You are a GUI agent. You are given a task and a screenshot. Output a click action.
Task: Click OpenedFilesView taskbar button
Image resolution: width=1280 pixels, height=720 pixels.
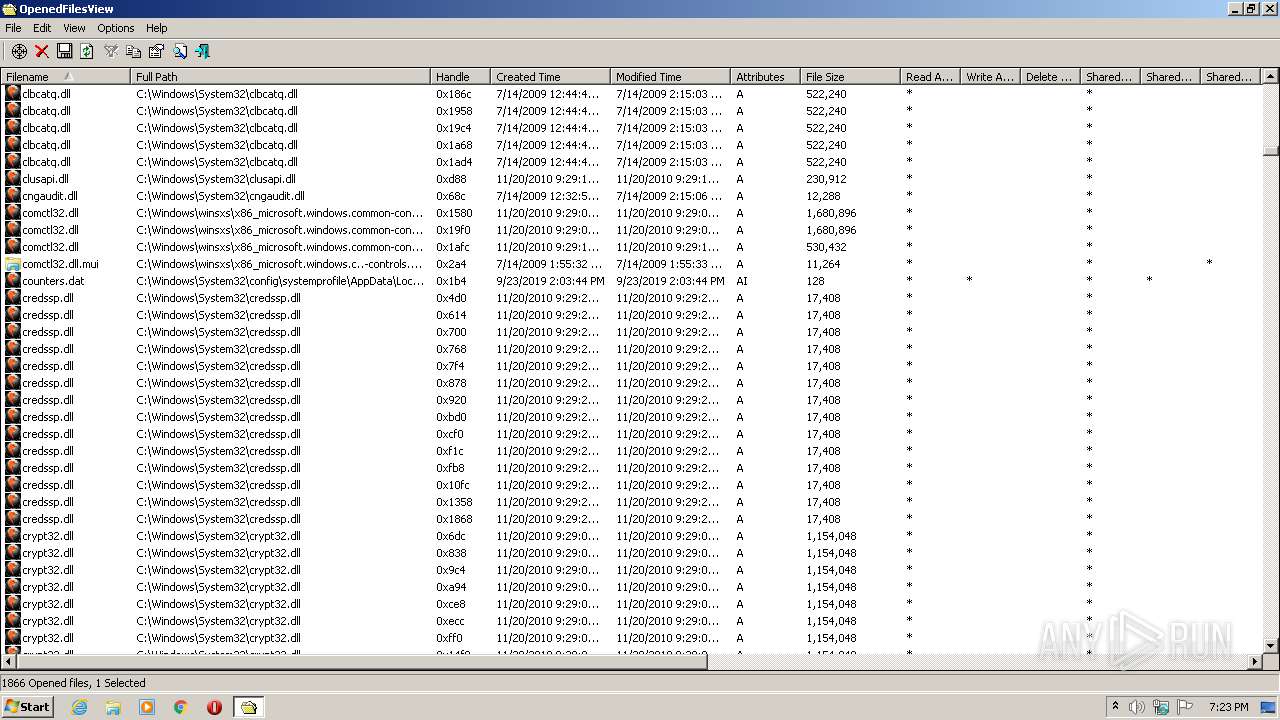(249, 707)
